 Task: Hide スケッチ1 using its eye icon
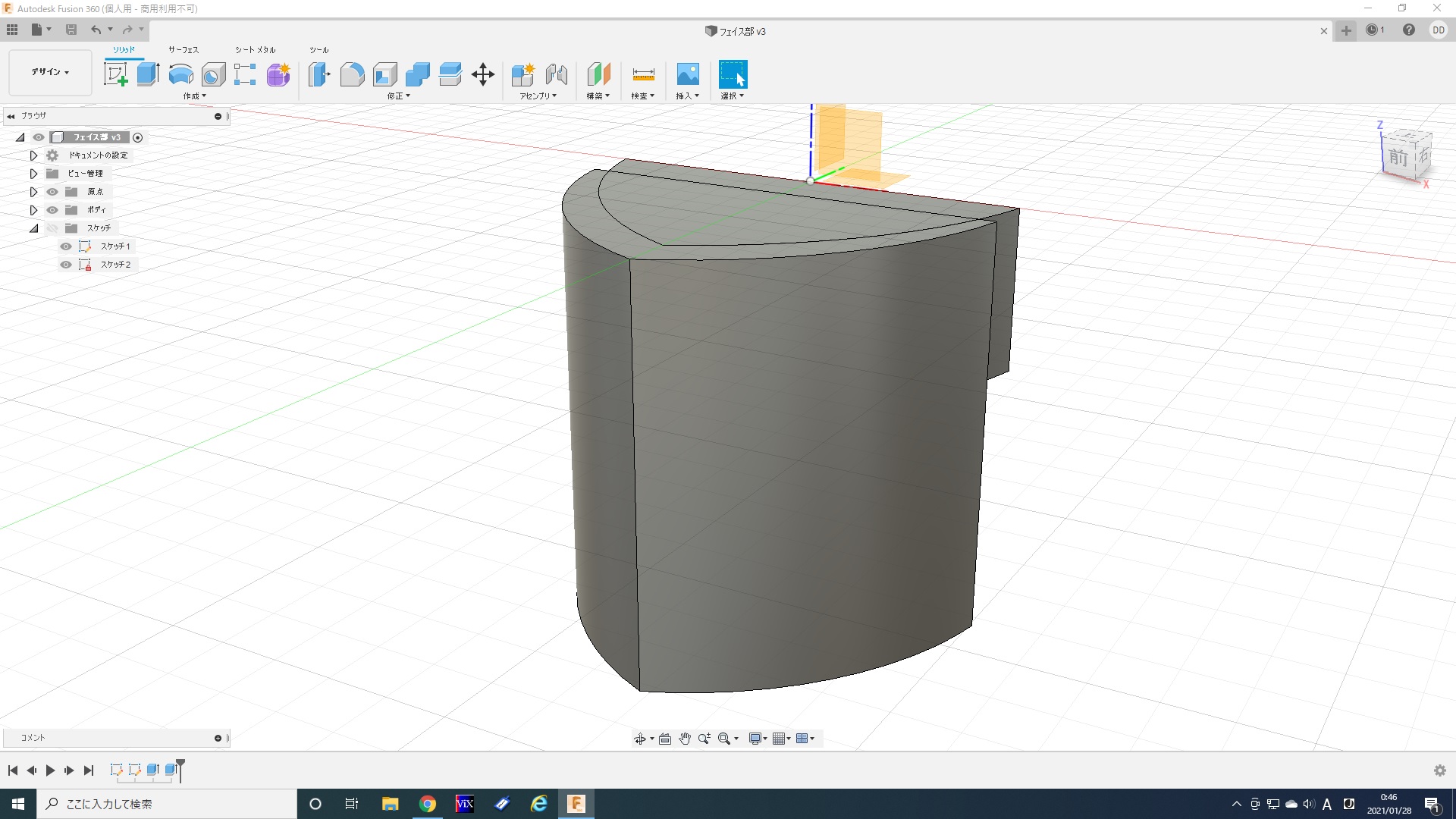tap(66, 246)
